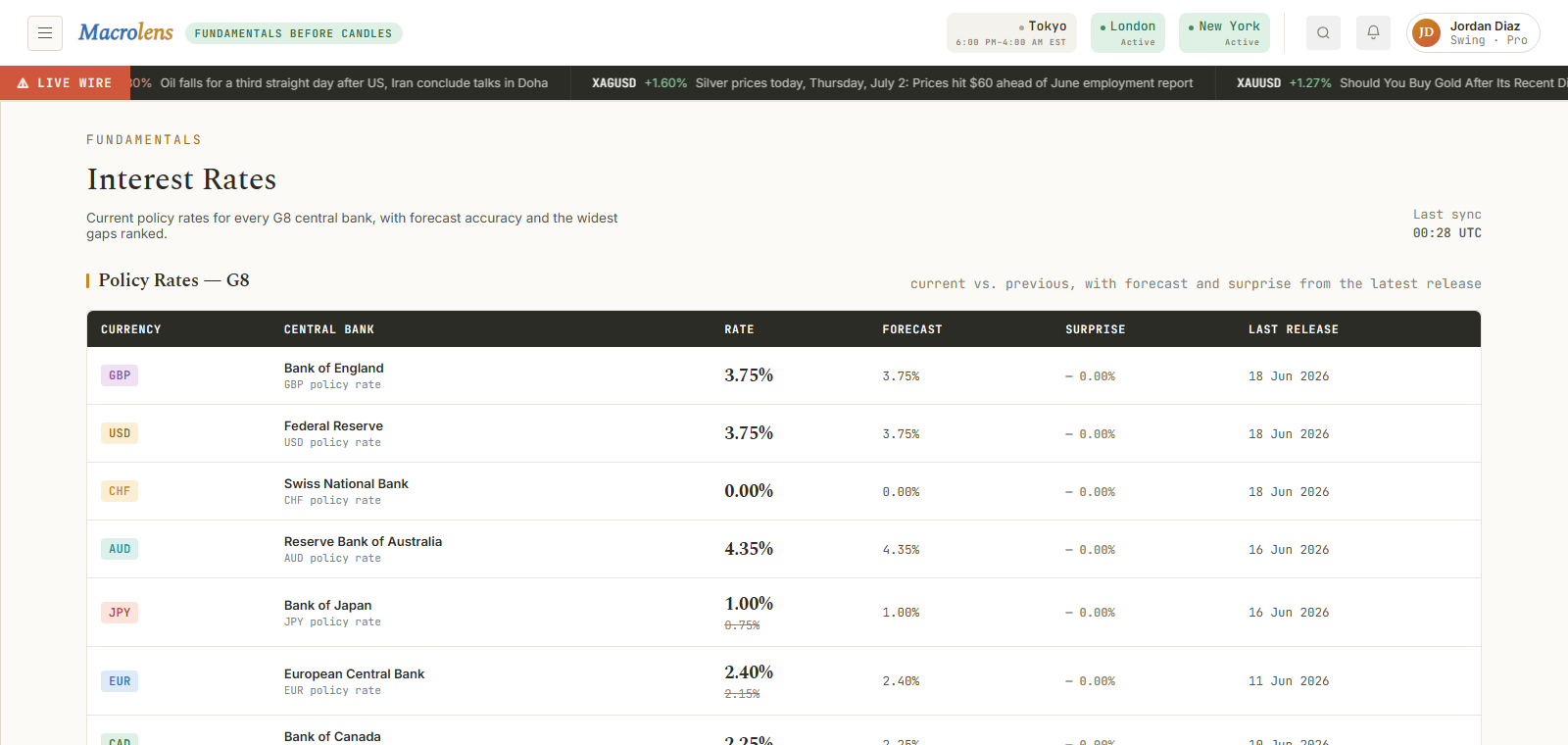Image resolution: width=1568 pixels, height=745 pixels.
Task: Click the Interest Rates page title
Action: point(181,179)
